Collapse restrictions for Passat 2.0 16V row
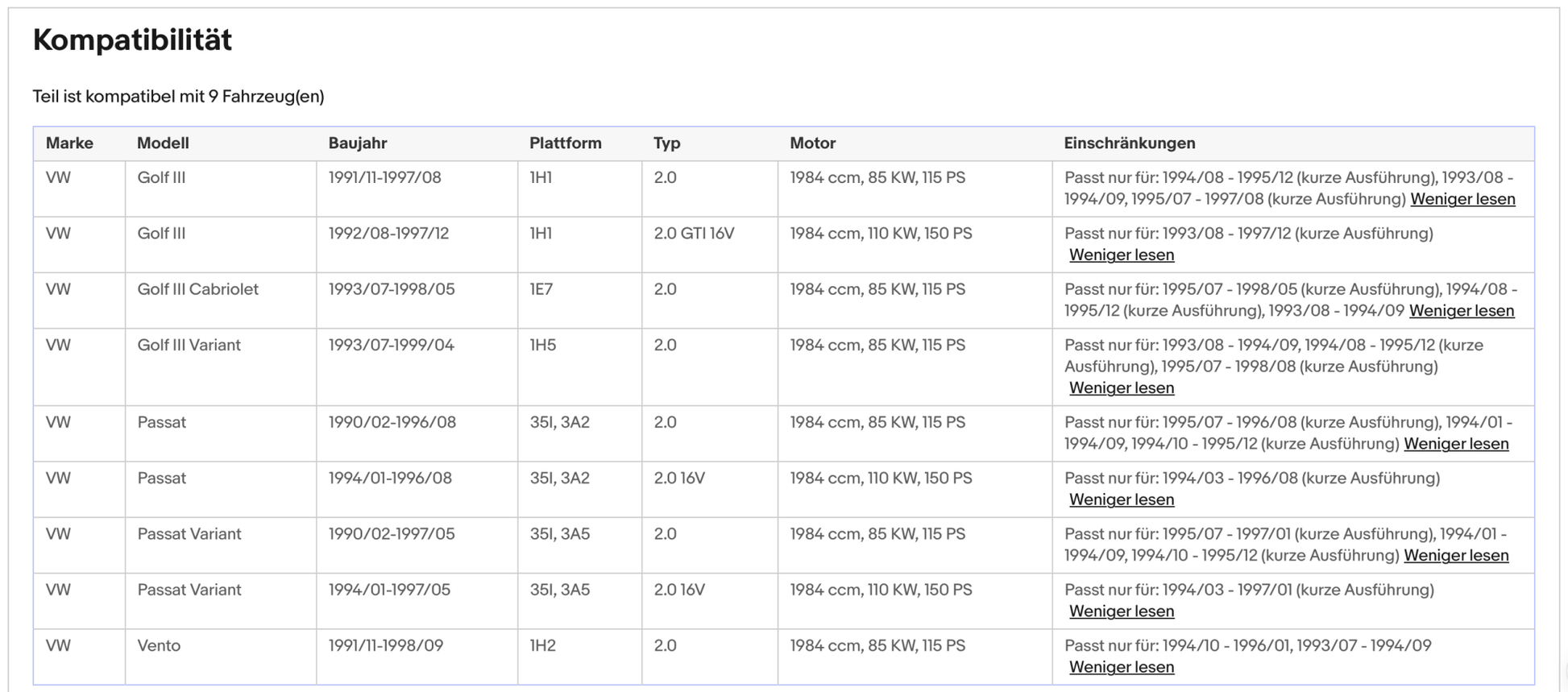This screenshot has width=1568, height=692. (1121, 499)
